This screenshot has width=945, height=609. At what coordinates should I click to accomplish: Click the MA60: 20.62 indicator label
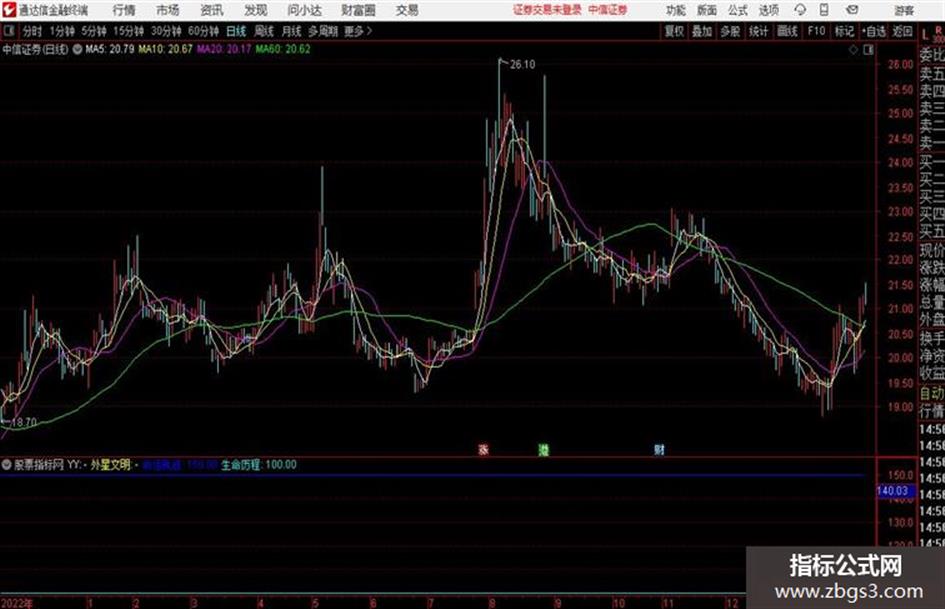click(x=283, y=49)
